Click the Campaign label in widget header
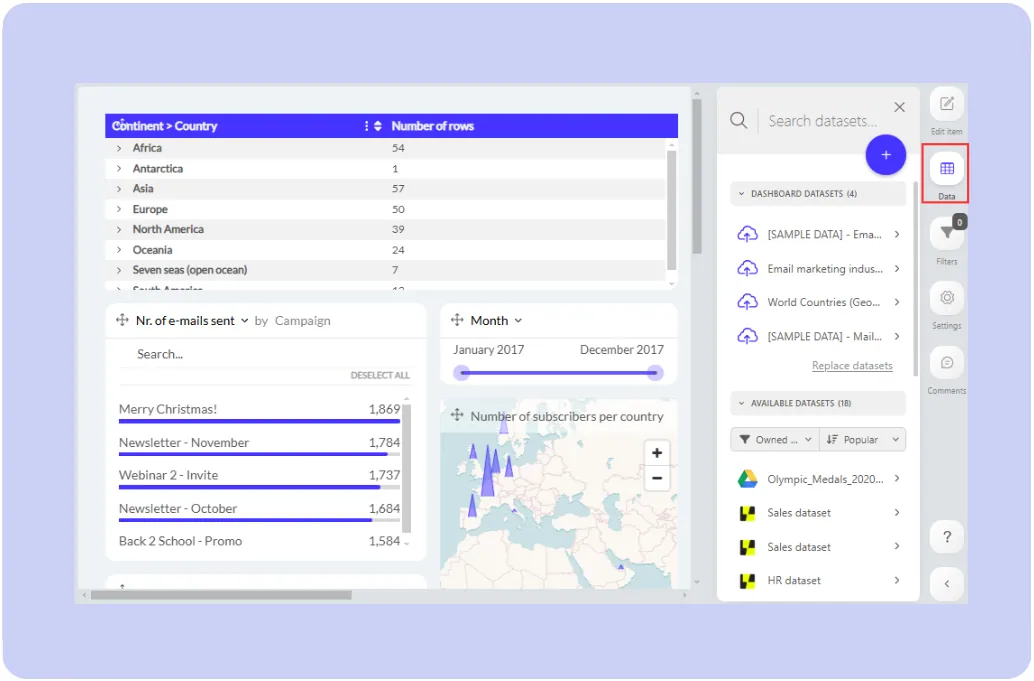Screen dimensions: 1034x681 pyautogui.click(x=303, y=320)
